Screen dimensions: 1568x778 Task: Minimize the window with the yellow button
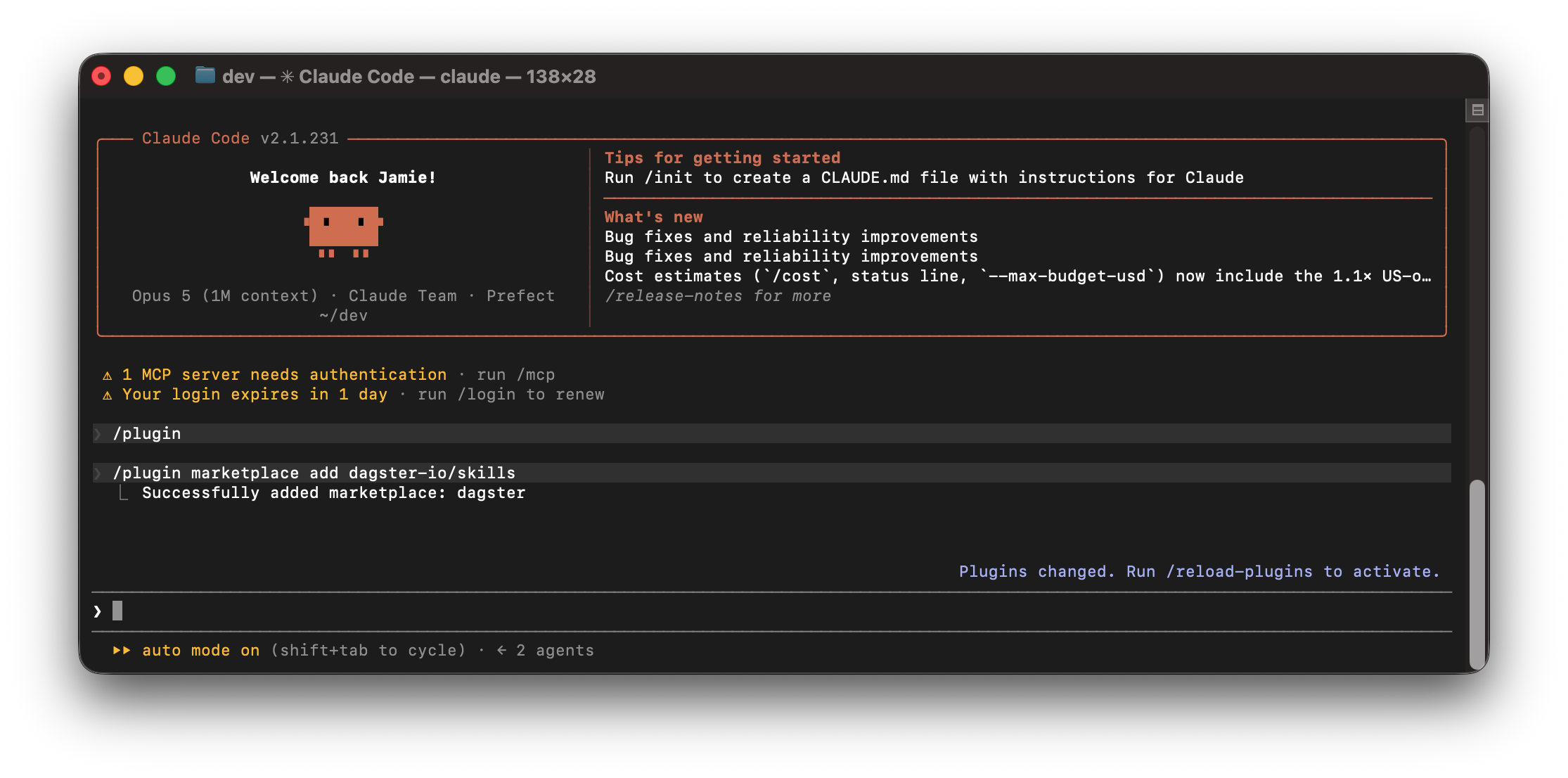134,76
